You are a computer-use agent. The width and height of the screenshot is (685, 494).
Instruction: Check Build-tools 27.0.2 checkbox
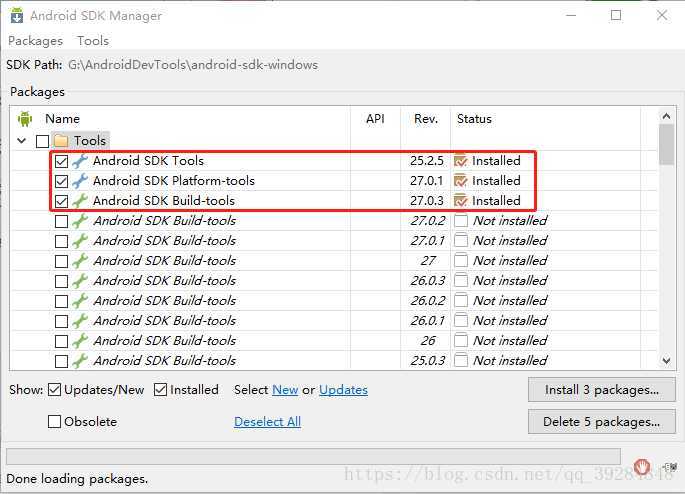click(62, 221)
